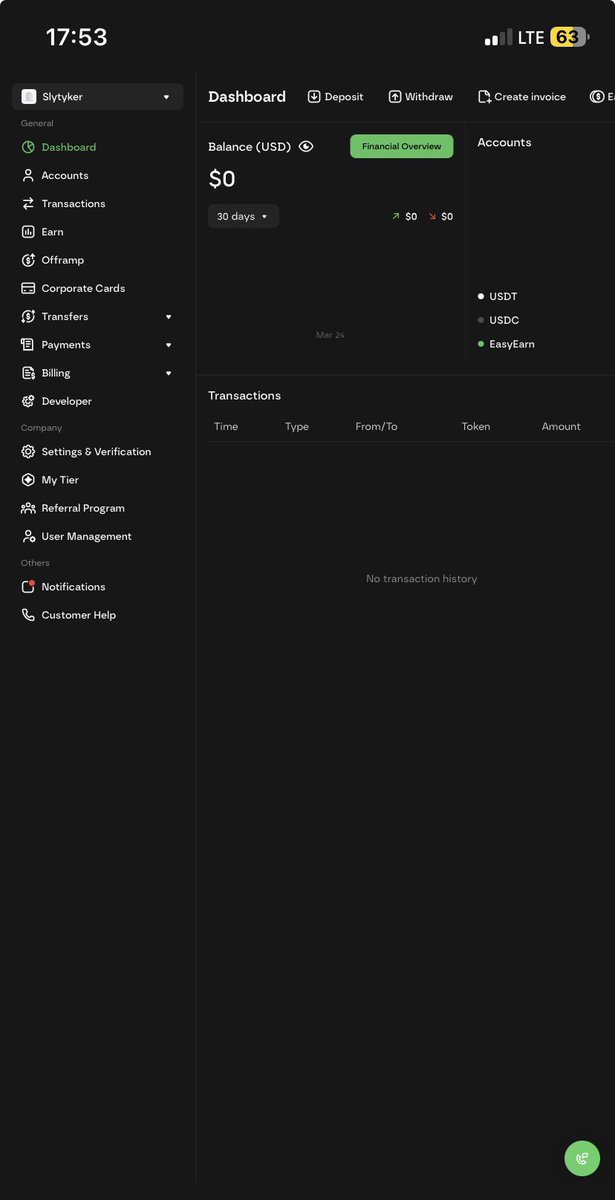Click the Notifications bell icon with red dot
The height and width of the screenshot is (1200, 615).
coord(28,587)
